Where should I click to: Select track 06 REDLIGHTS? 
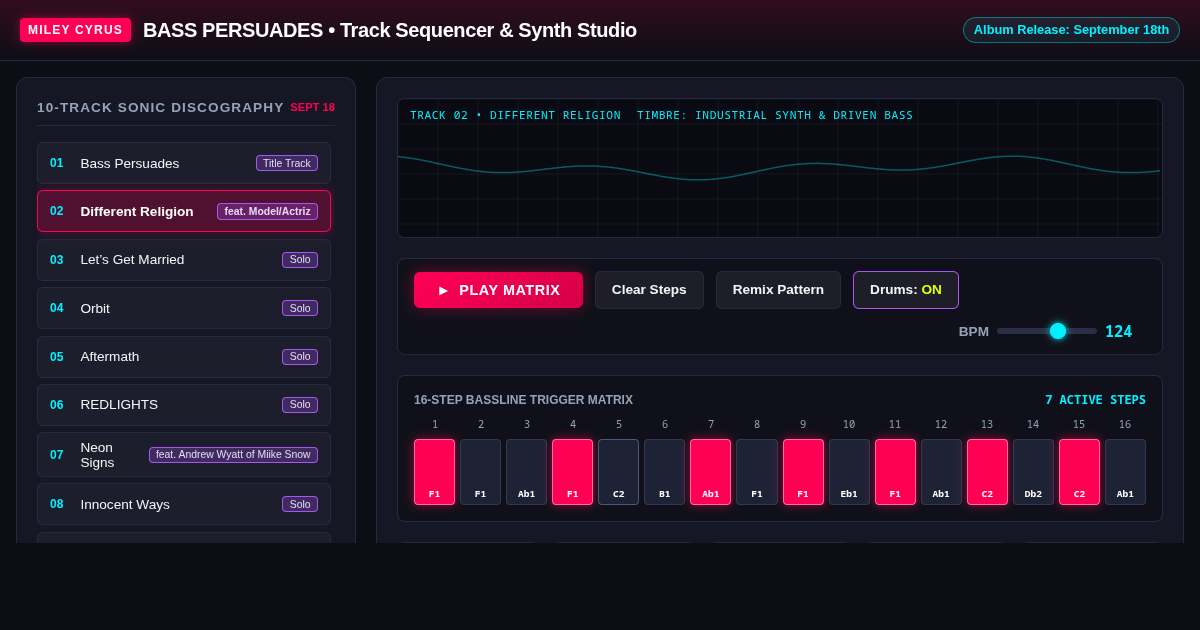(x=184, y=405)
